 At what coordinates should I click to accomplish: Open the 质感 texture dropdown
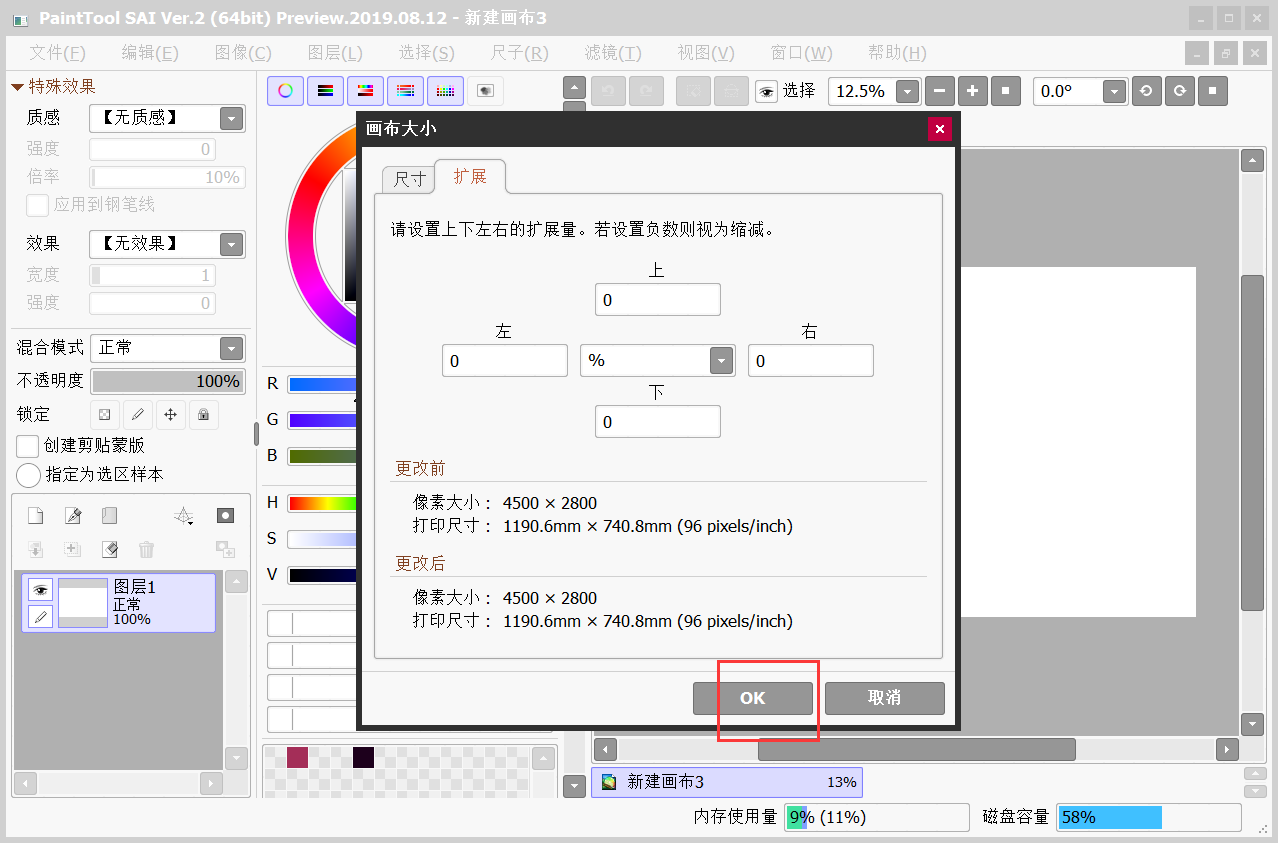[231, 118]
